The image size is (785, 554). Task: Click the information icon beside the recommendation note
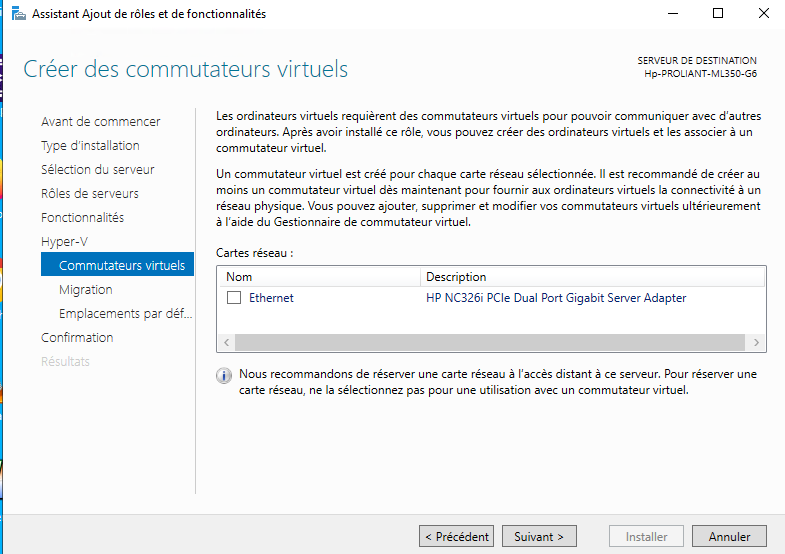(225, 375)
